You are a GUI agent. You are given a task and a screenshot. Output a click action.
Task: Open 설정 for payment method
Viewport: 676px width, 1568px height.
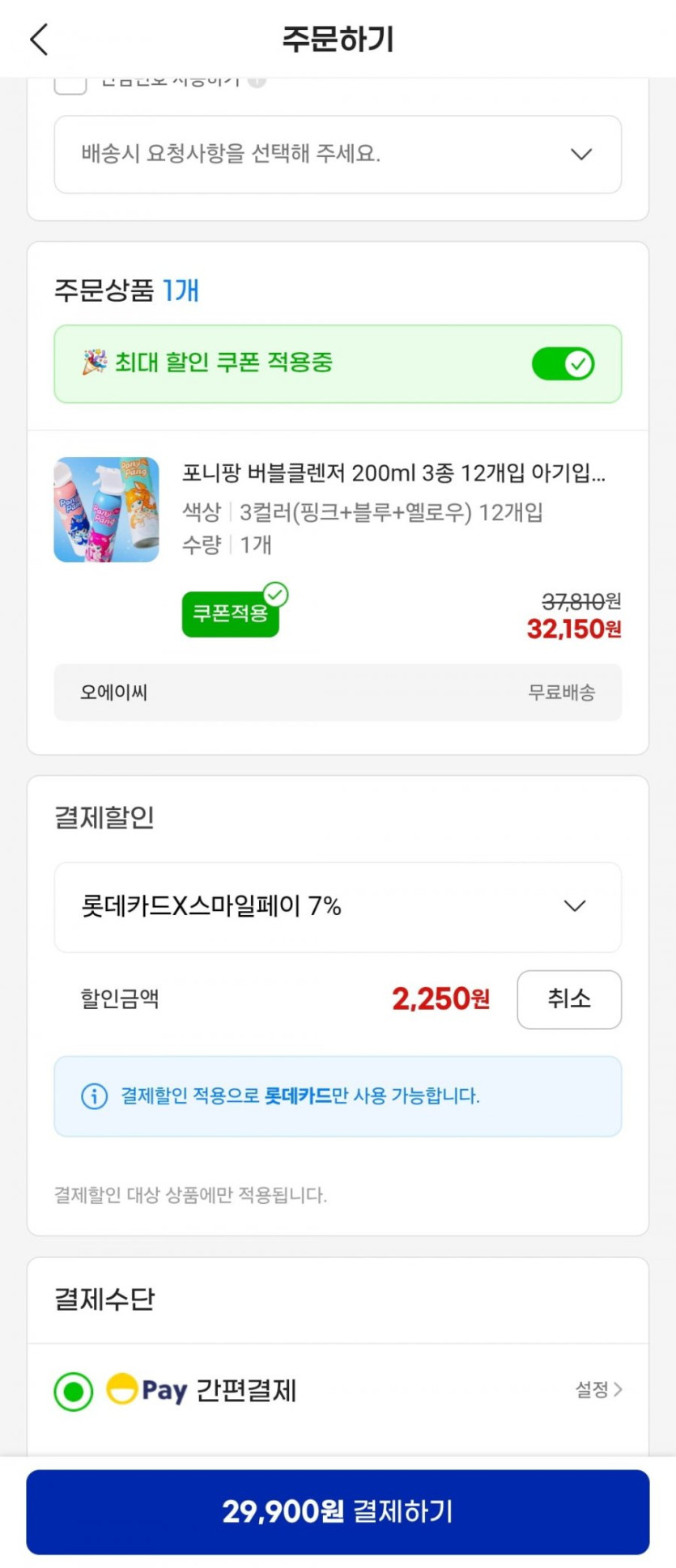click(x=598, y=1390)
